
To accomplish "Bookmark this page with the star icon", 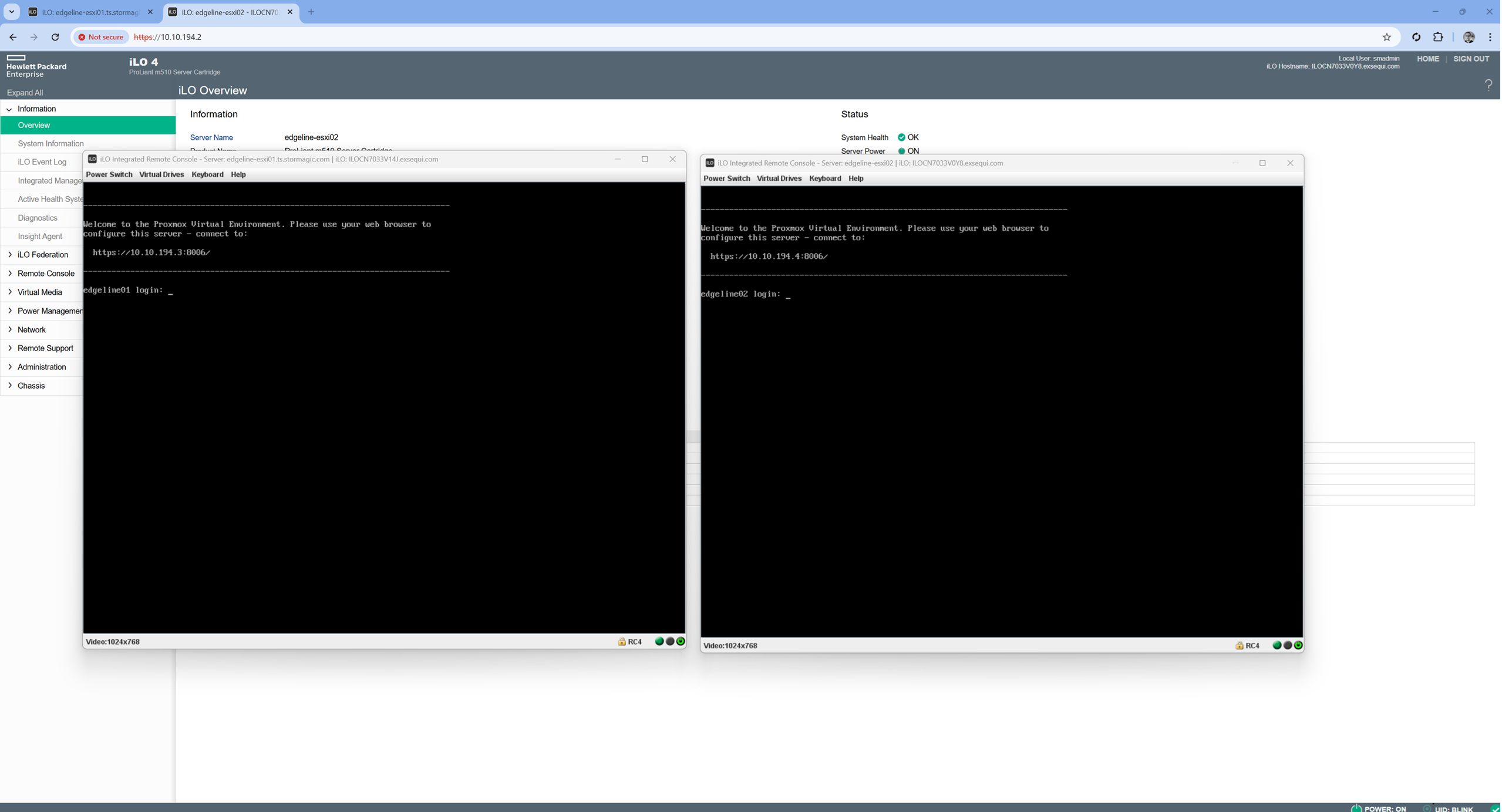I will [1387, 37].
